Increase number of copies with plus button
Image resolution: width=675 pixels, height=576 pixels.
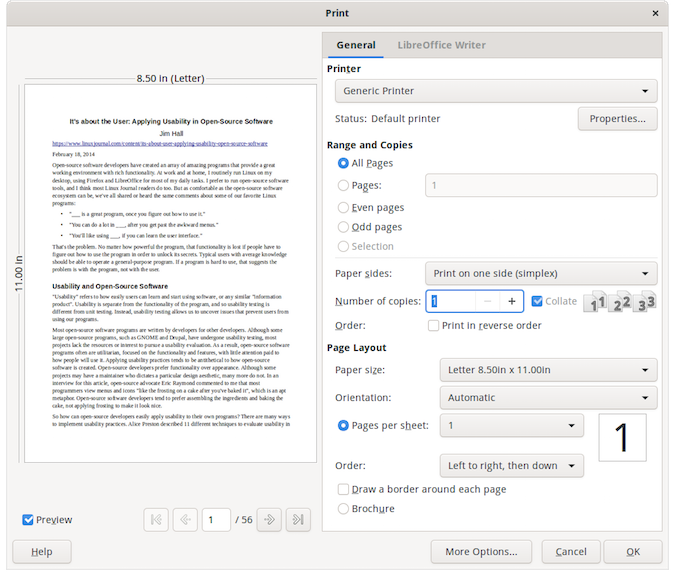pos(511,301)
